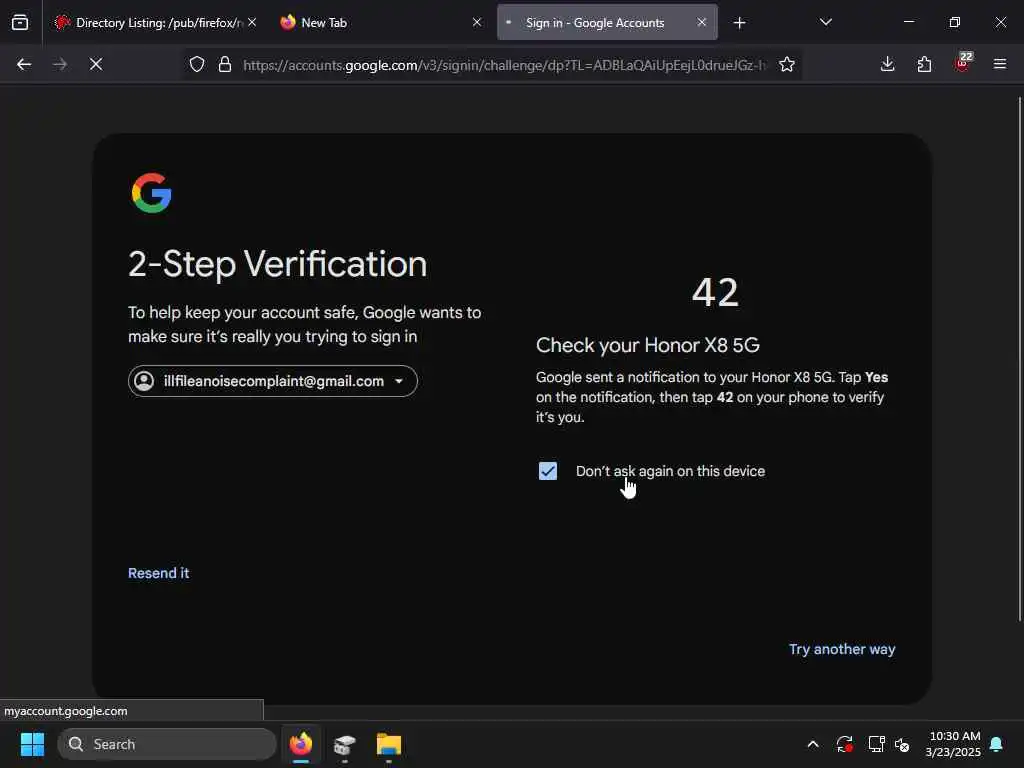
Task: Open the illfileanoisecomplaint@gmail.com account dropdown
Action: [273, 381]
